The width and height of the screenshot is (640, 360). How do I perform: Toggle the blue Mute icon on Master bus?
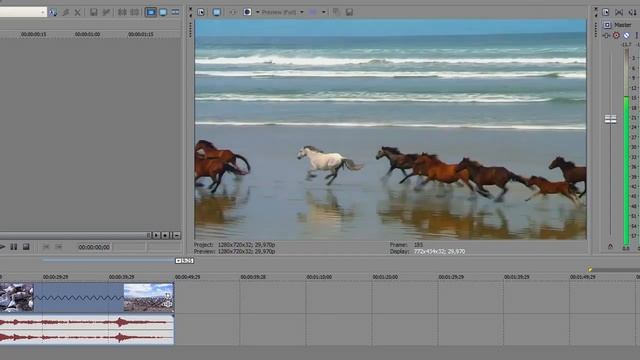(x=627, y=36)
